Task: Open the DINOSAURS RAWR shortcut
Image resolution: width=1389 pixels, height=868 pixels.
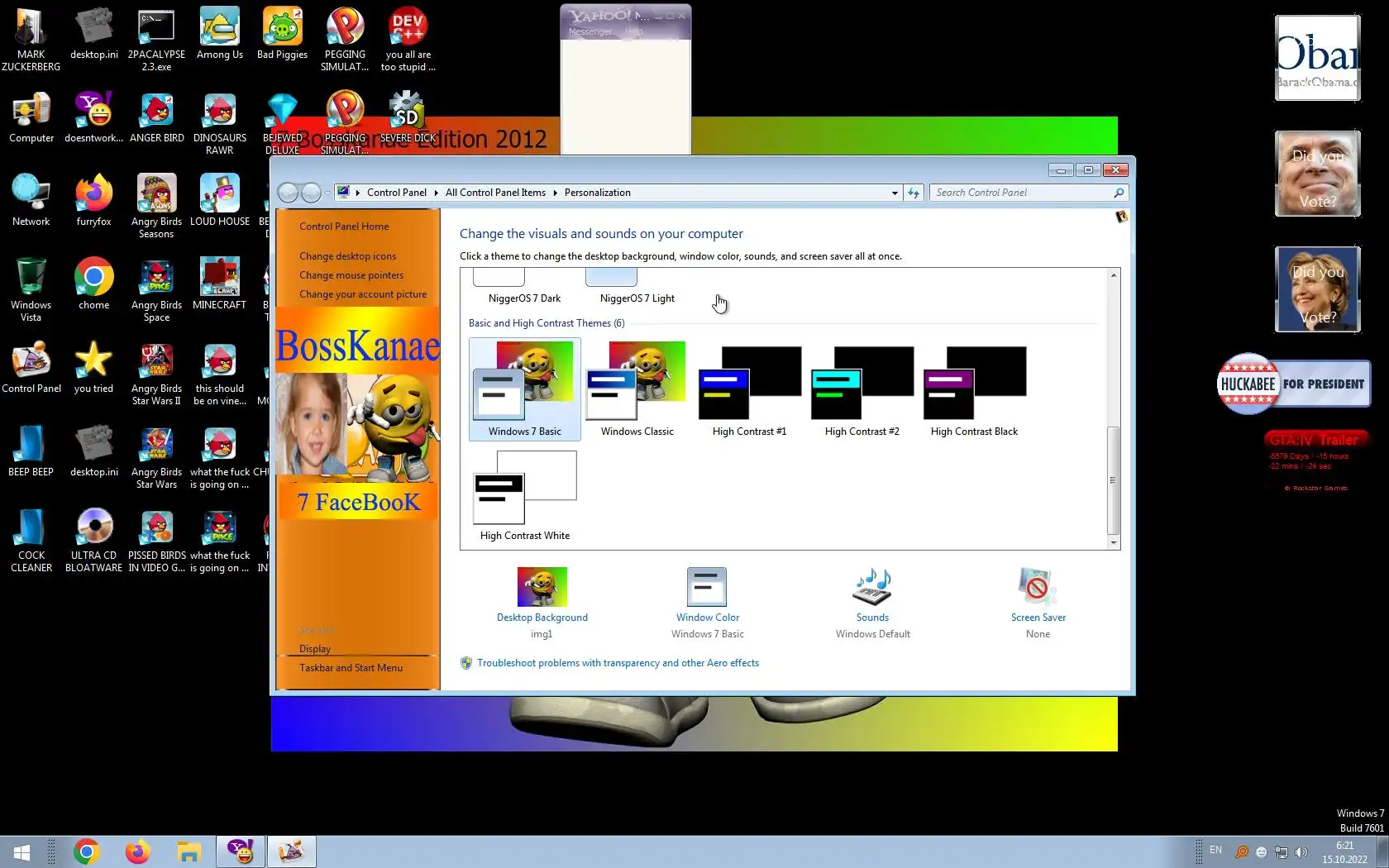Action: pos(219,122)
